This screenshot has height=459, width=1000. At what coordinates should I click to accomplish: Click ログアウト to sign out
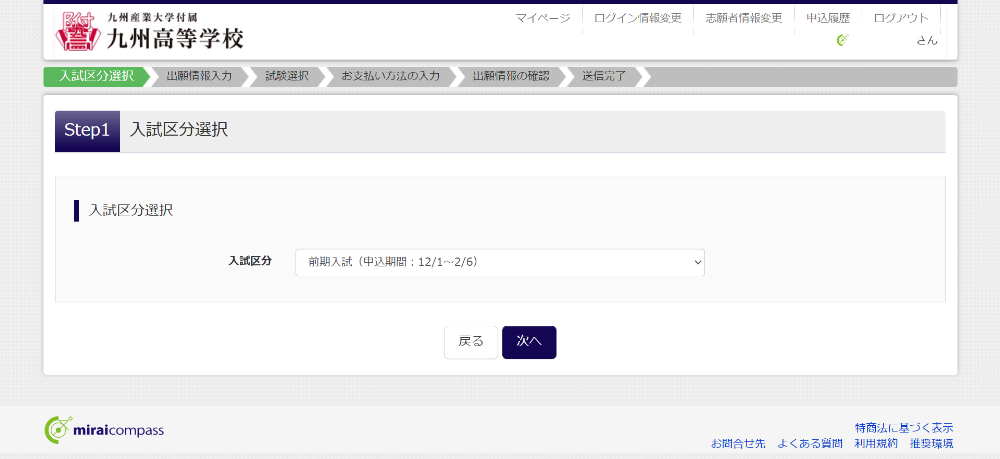point(900,18)
